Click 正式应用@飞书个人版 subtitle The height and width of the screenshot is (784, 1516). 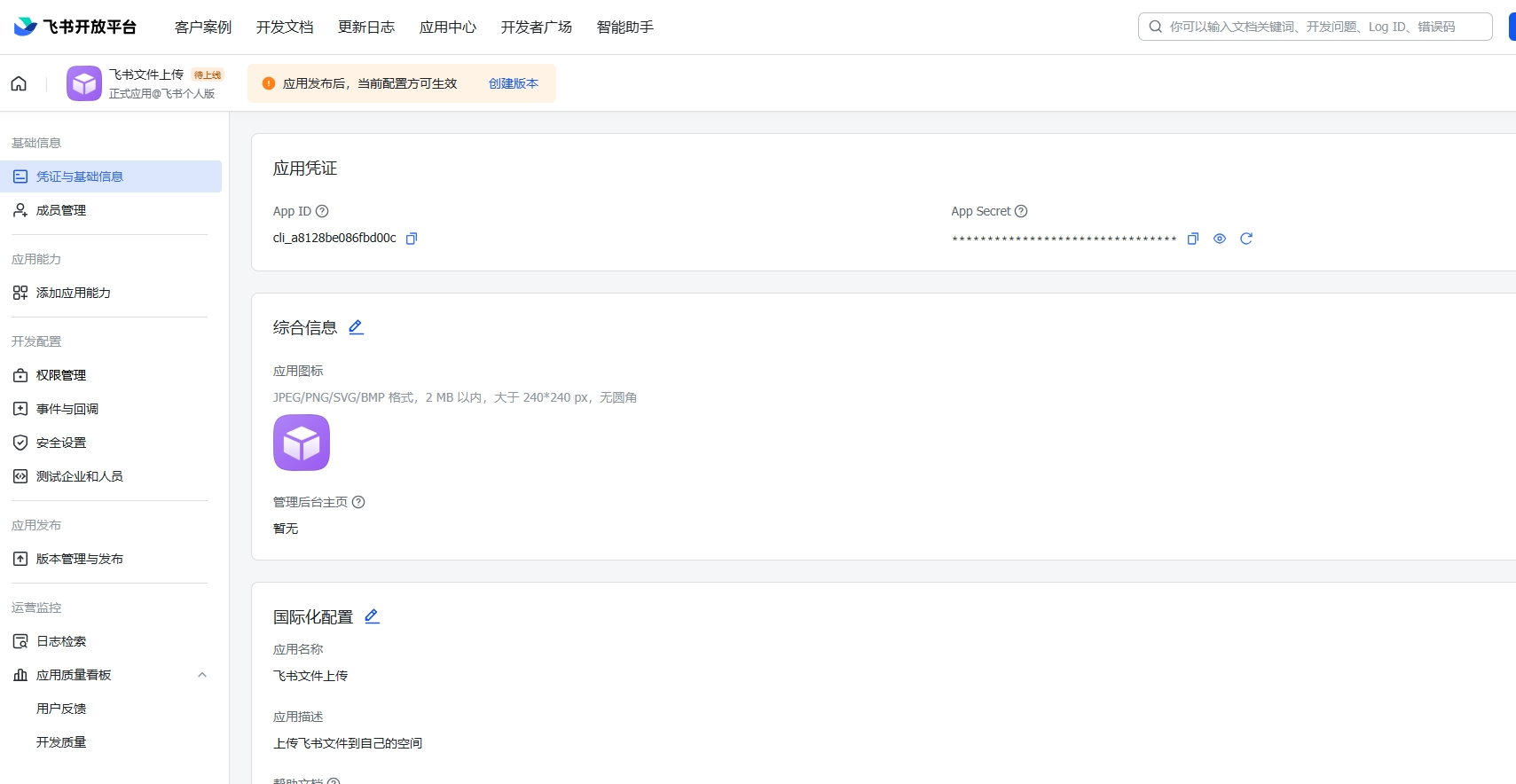tap(162, 93)
